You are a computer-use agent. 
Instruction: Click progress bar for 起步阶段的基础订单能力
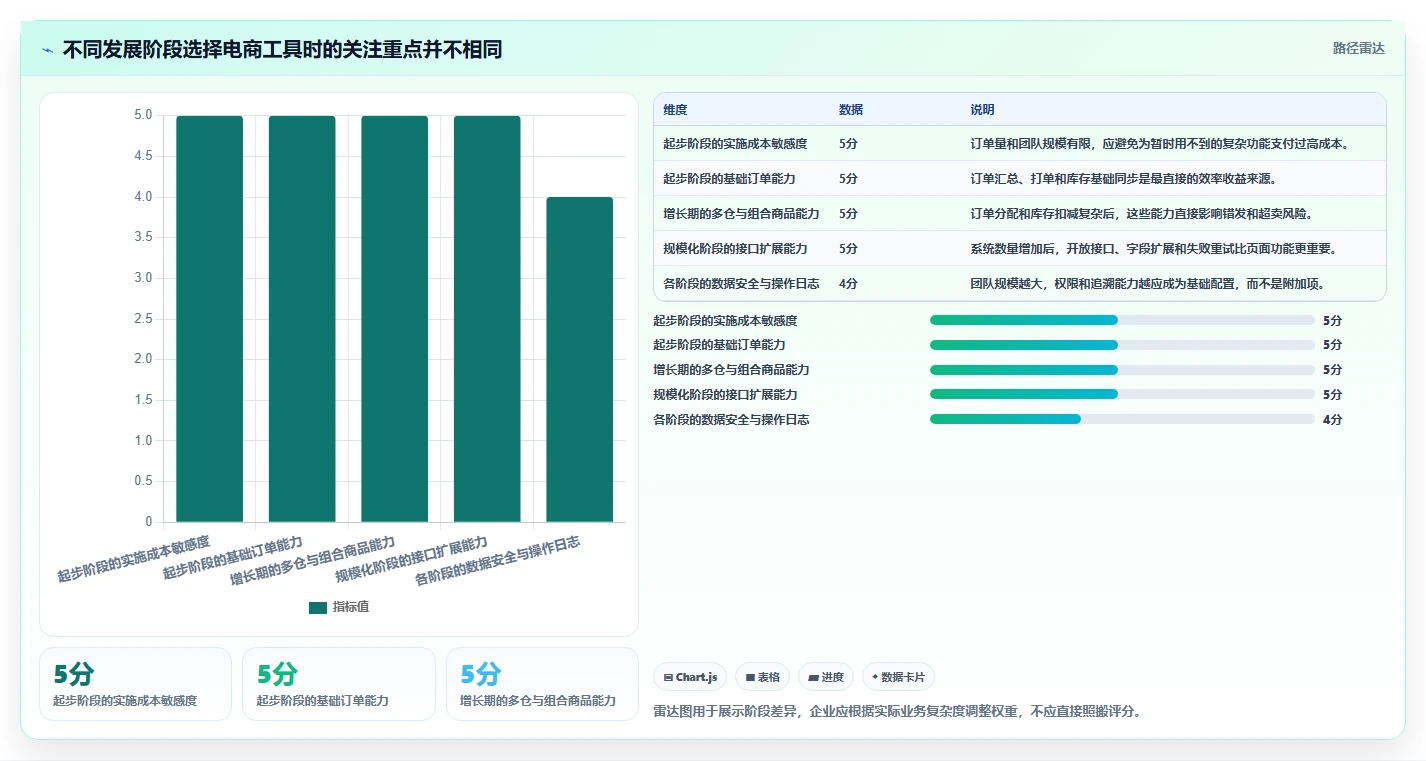pos(1122,345)
